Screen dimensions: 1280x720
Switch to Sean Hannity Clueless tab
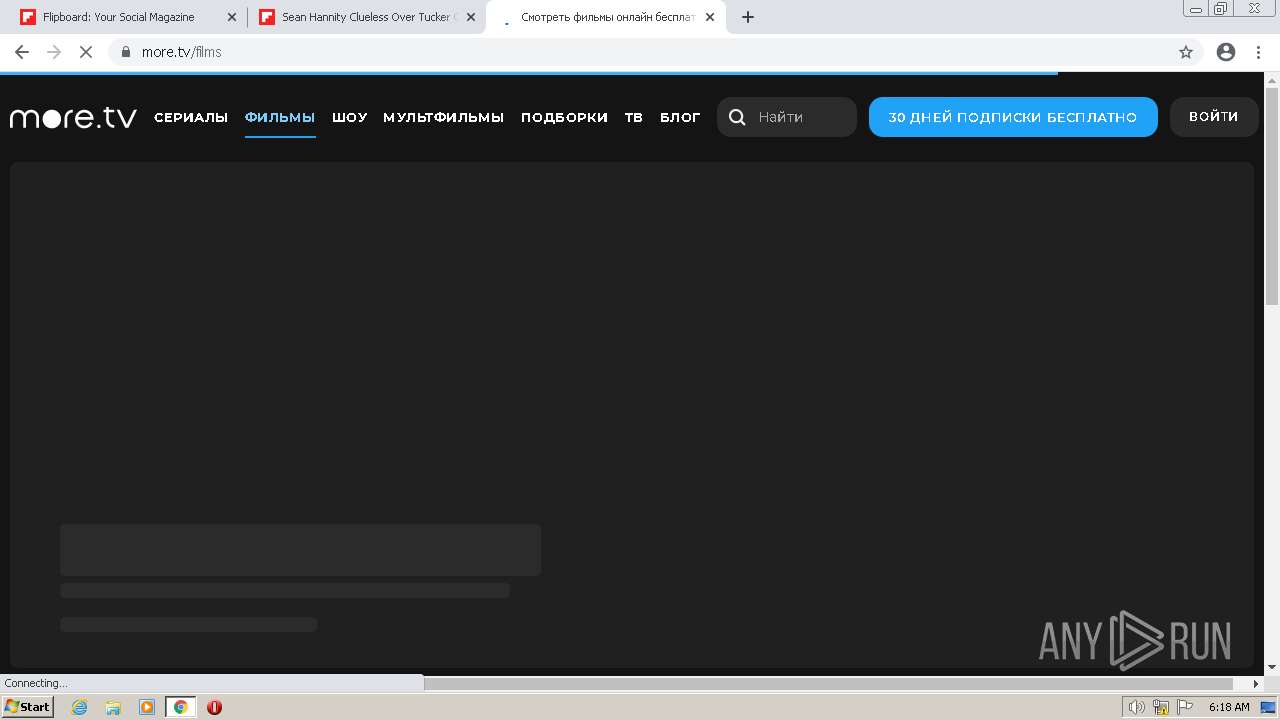pyautogui.click(x=368, y=17)
